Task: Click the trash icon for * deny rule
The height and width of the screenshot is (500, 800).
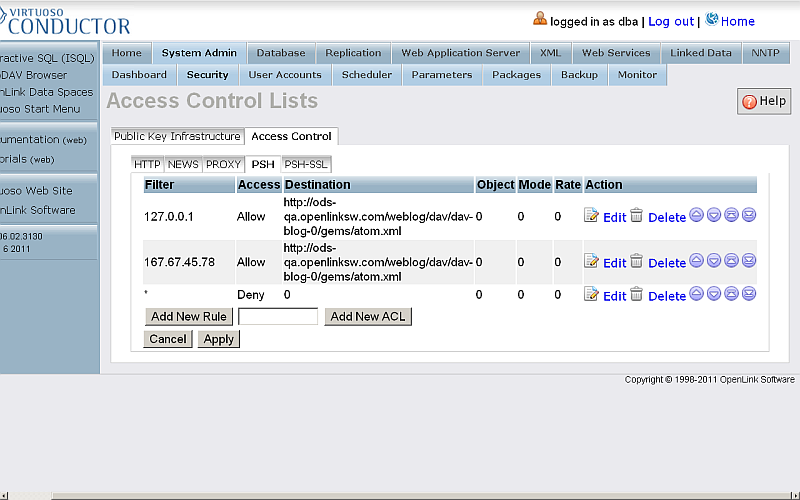Action: [x=637, y=294]
